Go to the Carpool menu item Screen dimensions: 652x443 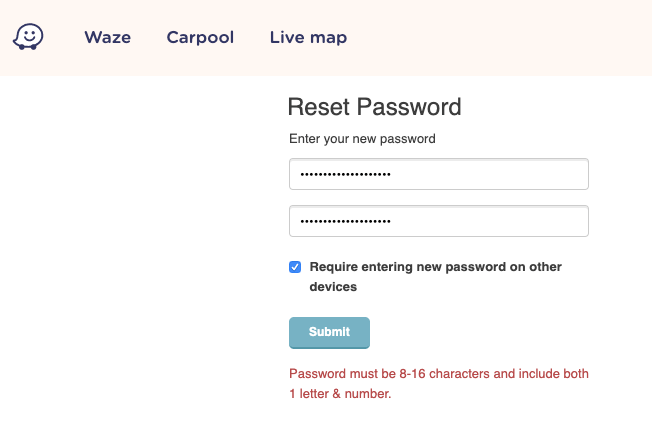pyautogui.click(x=200, y=38)
